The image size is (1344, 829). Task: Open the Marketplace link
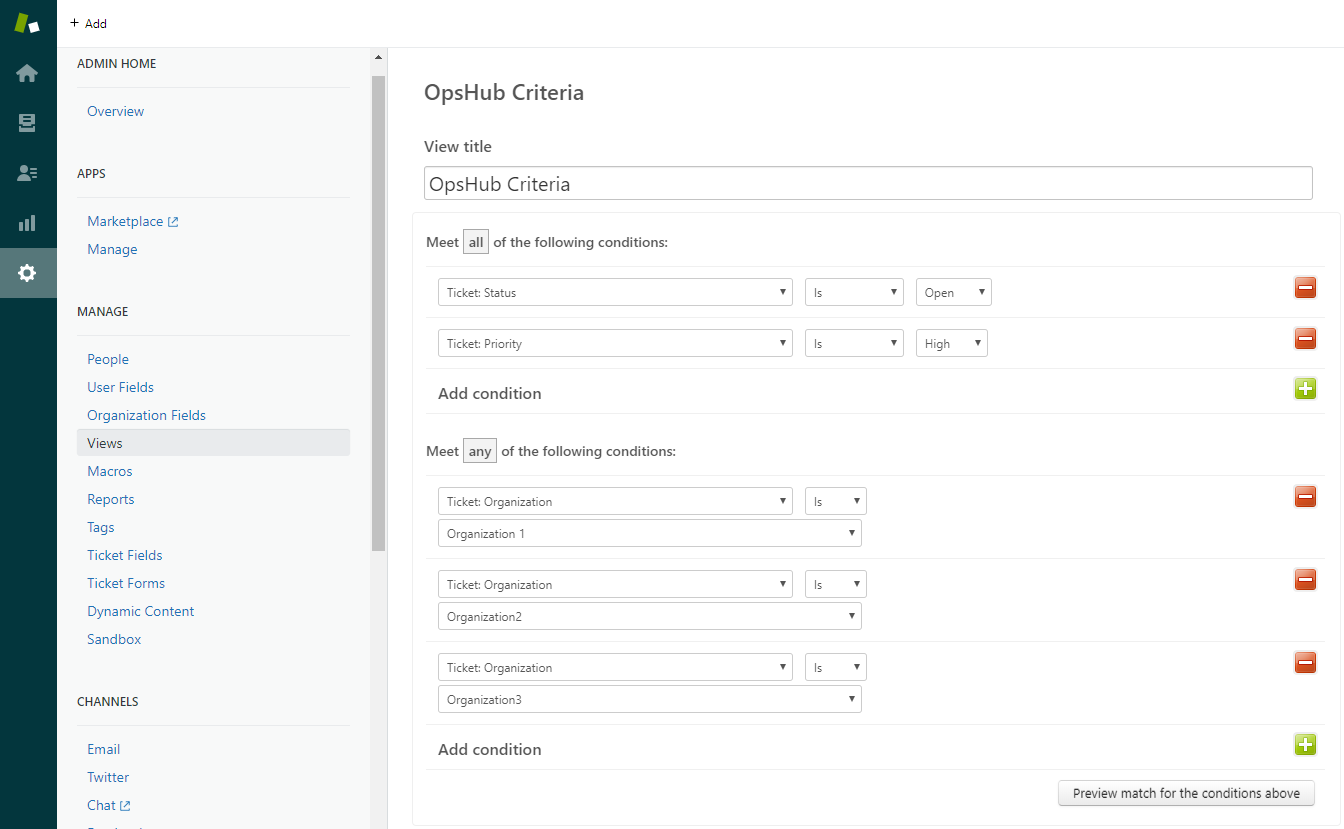[125, 221]
